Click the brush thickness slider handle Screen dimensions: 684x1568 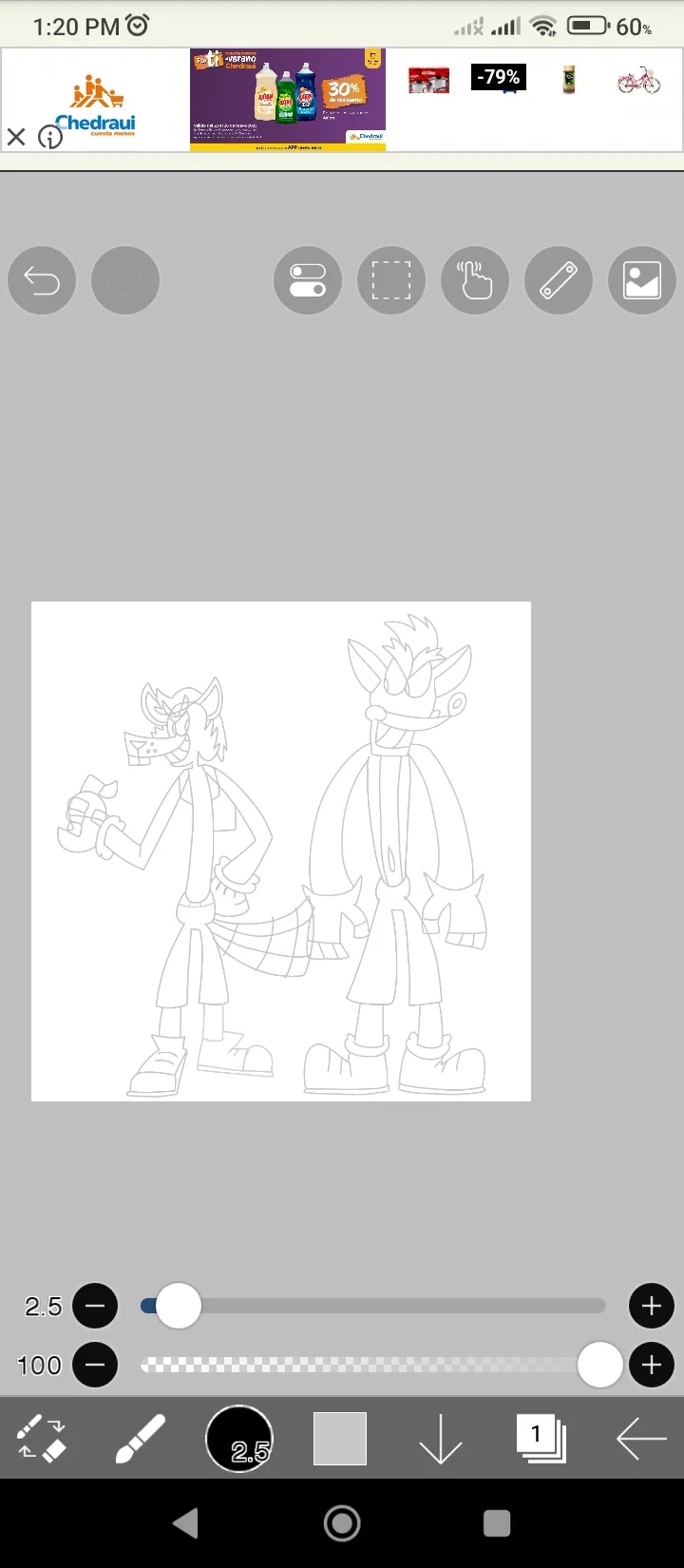click(x=178, y=1306)
